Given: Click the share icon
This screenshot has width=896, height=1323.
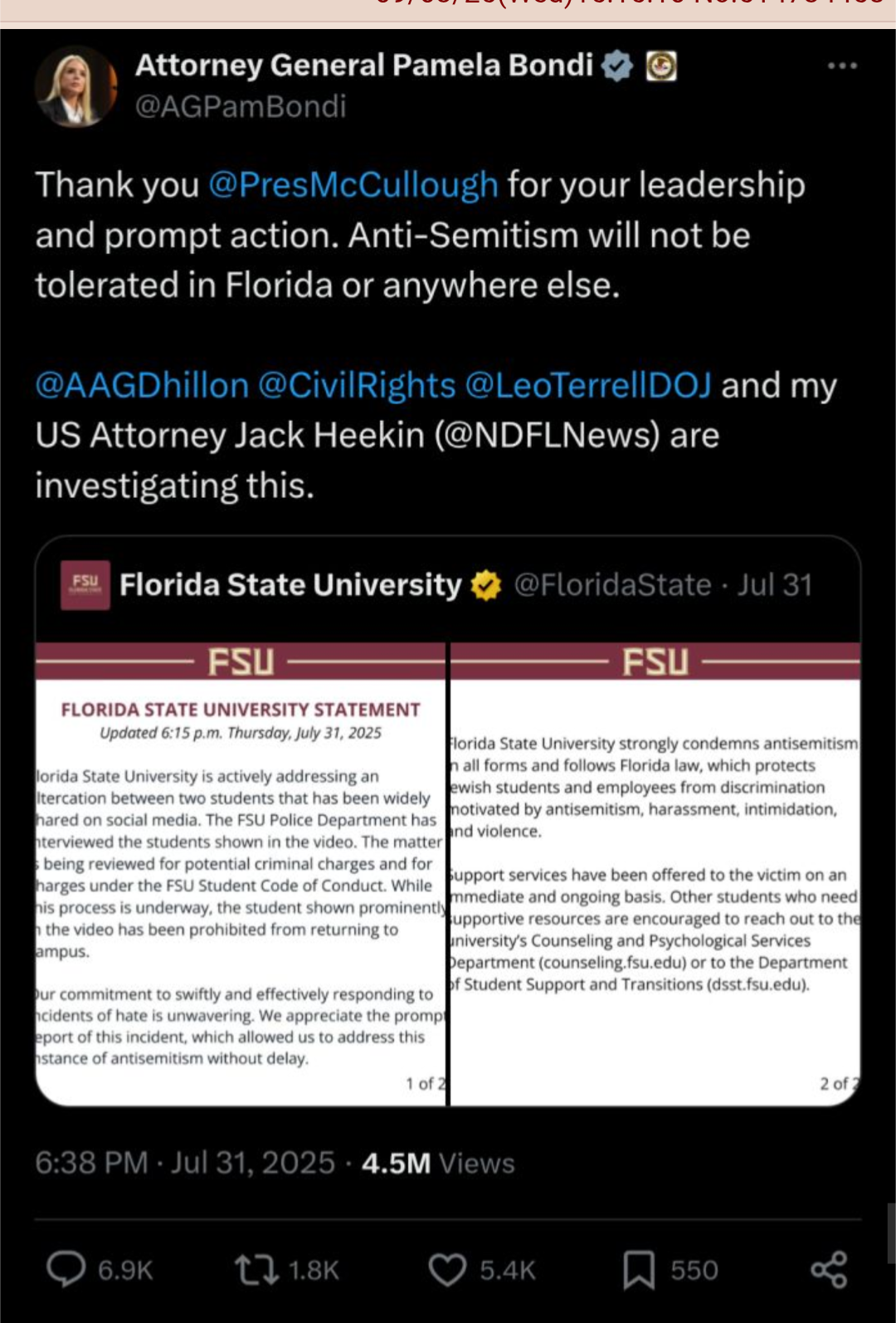Looking at the screenshot, I should click(x=829, y=1270).
